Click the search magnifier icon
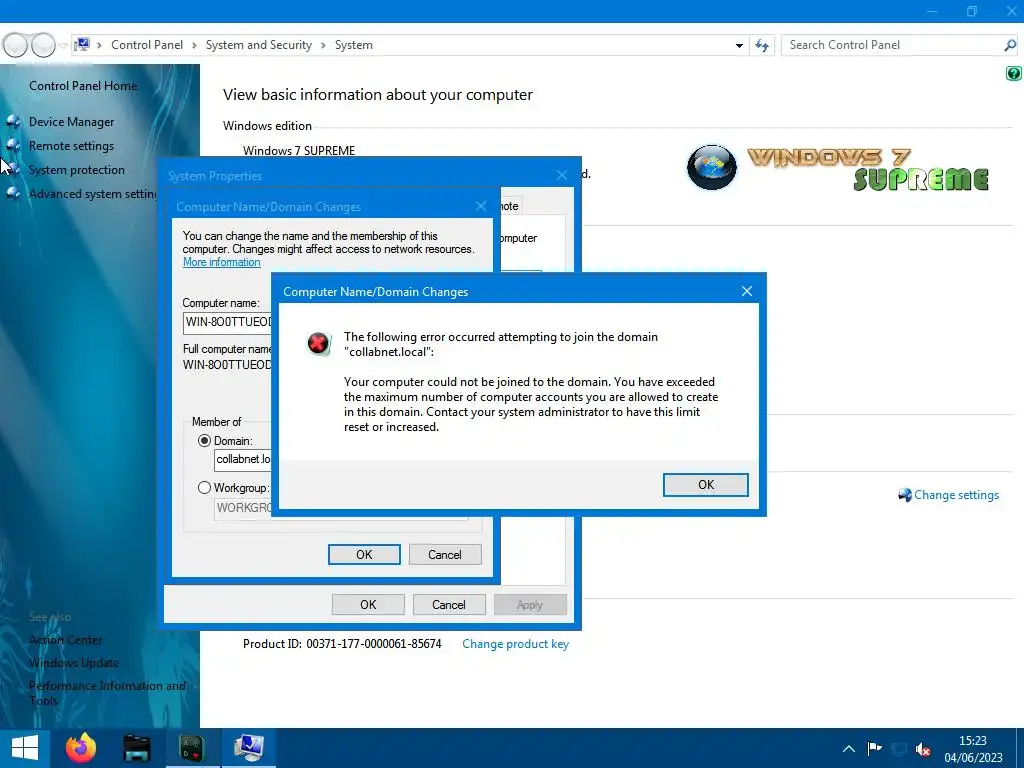This screenshot has height=768, width=1024. click(x=1010, y=45)
